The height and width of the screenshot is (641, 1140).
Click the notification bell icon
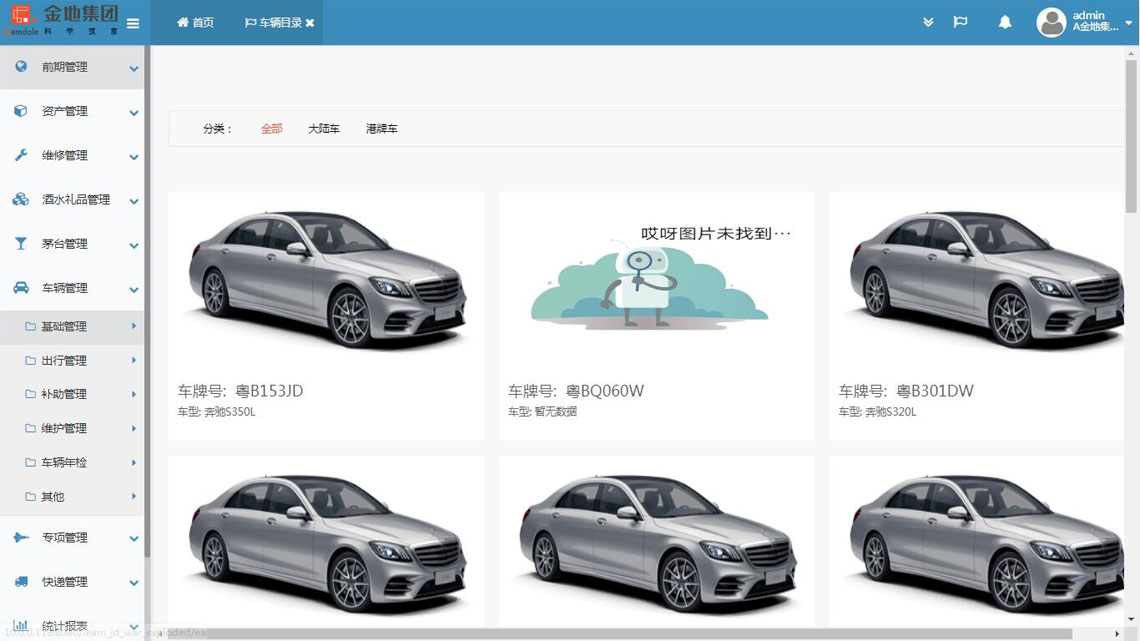[1005, 22]
